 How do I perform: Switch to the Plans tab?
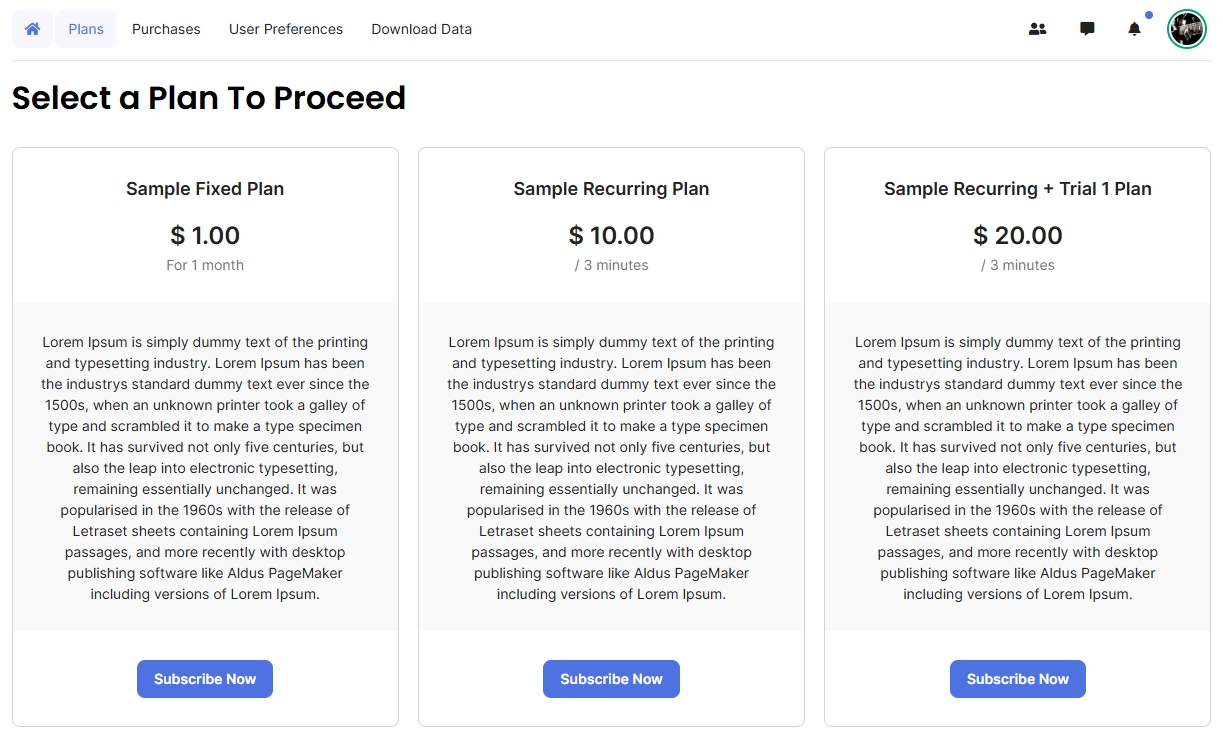point(86,29)
